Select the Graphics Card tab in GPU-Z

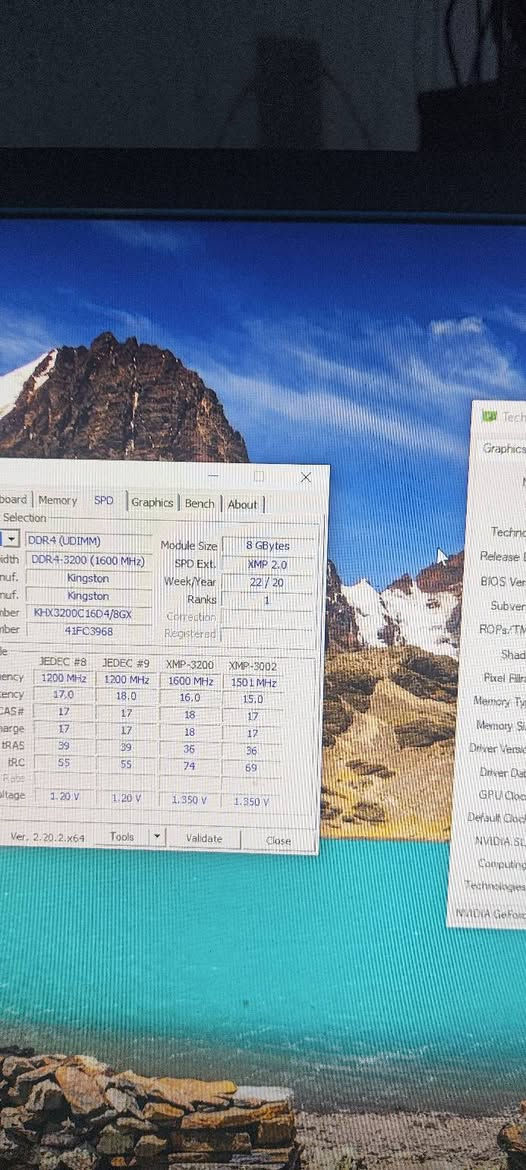504,448
